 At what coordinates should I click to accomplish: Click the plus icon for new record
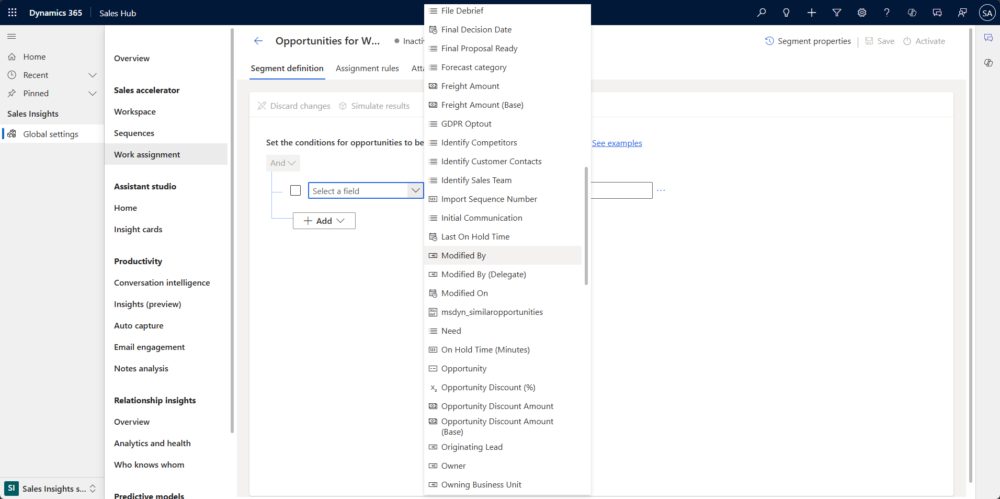(811, 12)
